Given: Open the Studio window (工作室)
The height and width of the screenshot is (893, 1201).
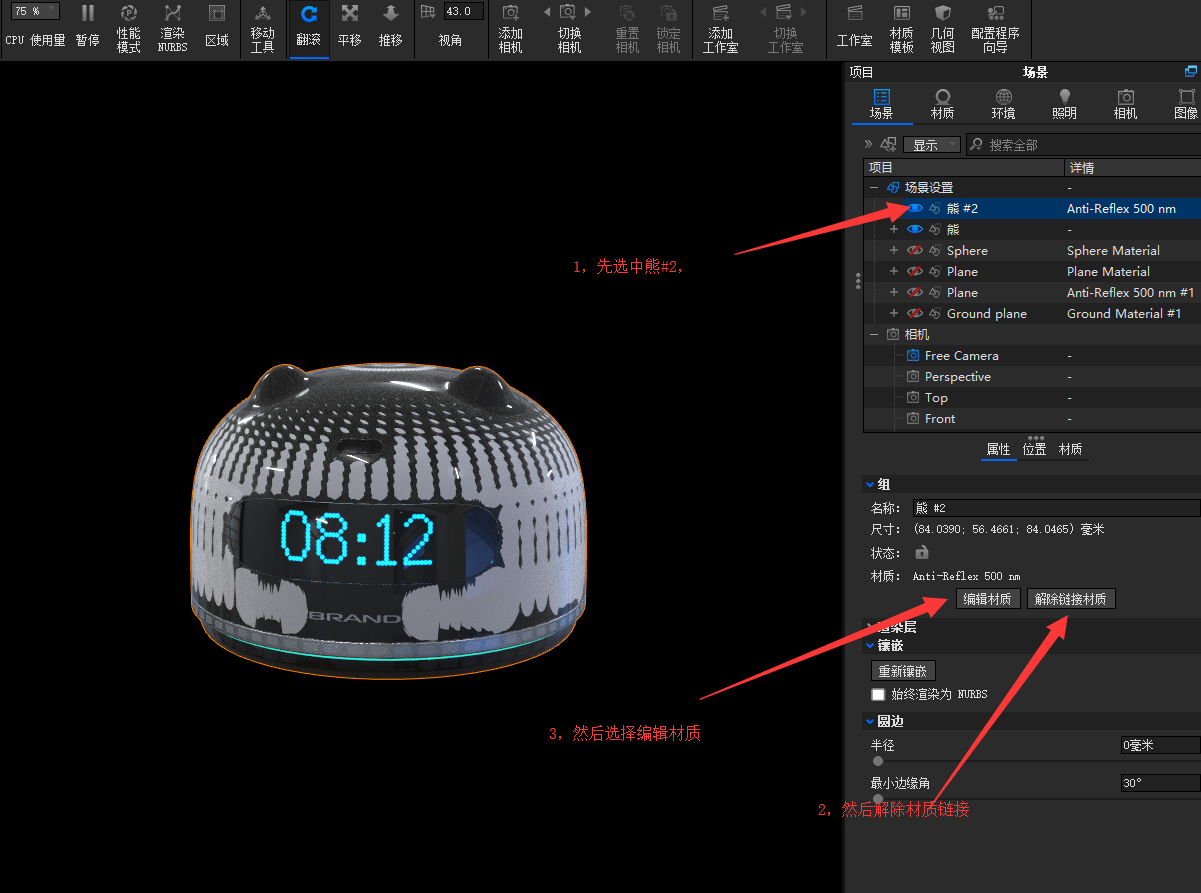Looking at the screenshot, I should 855,26.
